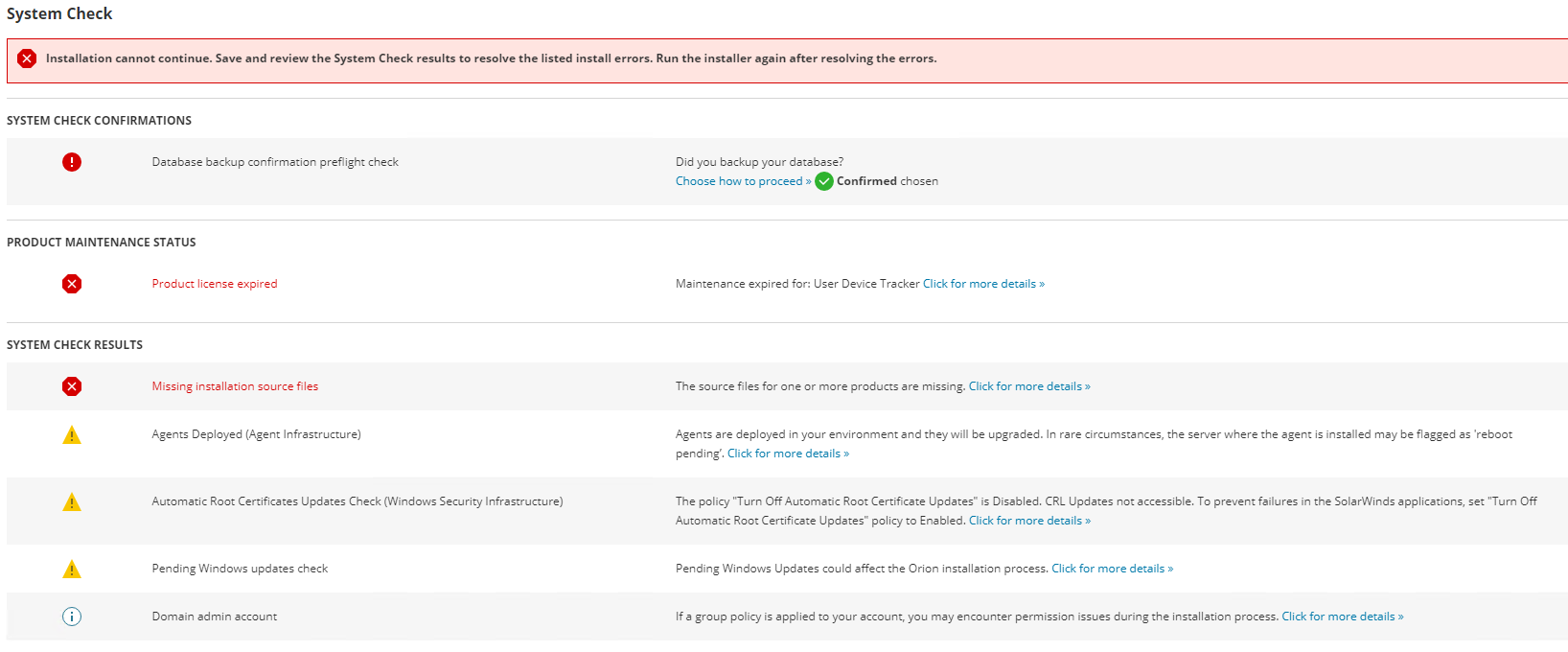Click the Root Certificates Updates warning icon
This screenshot has width=1568, height=652.
pos(72,502)
